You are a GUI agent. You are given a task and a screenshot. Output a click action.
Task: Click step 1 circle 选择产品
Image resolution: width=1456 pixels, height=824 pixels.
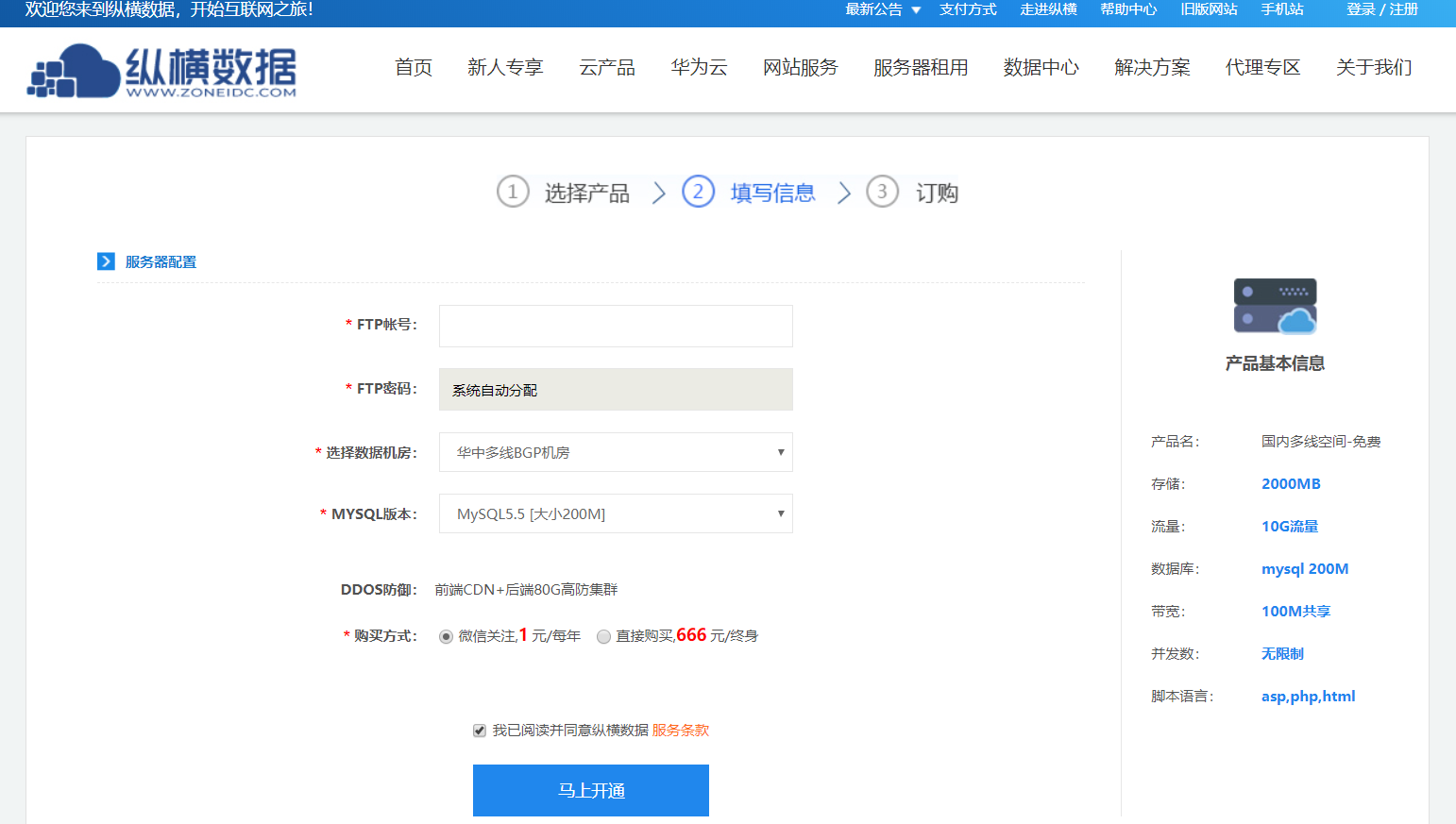pyautogui.click(x=513, y=192)
